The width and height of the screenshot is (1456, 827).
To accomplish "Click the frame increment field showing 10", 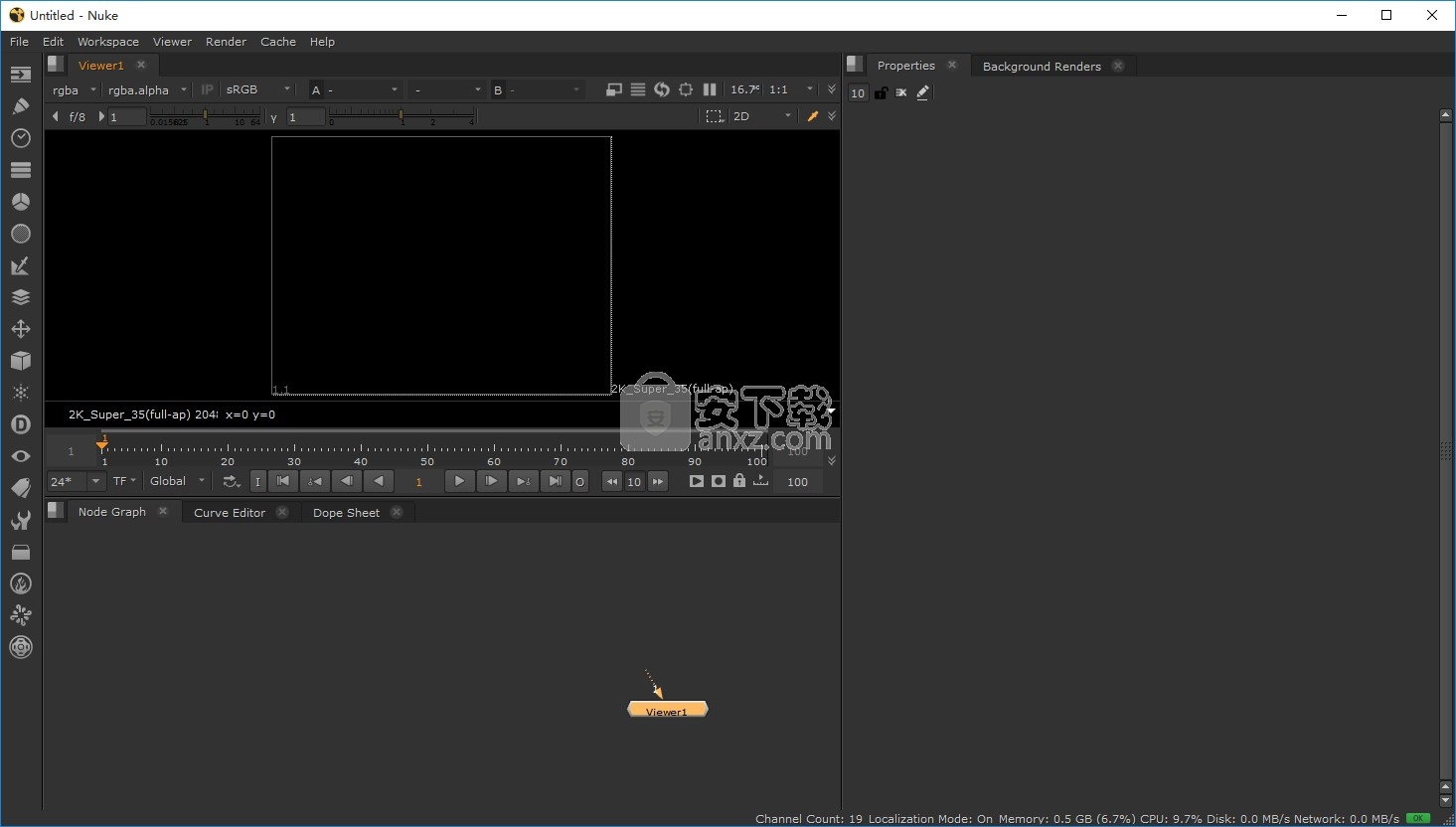I will click(x=634, y=481).
